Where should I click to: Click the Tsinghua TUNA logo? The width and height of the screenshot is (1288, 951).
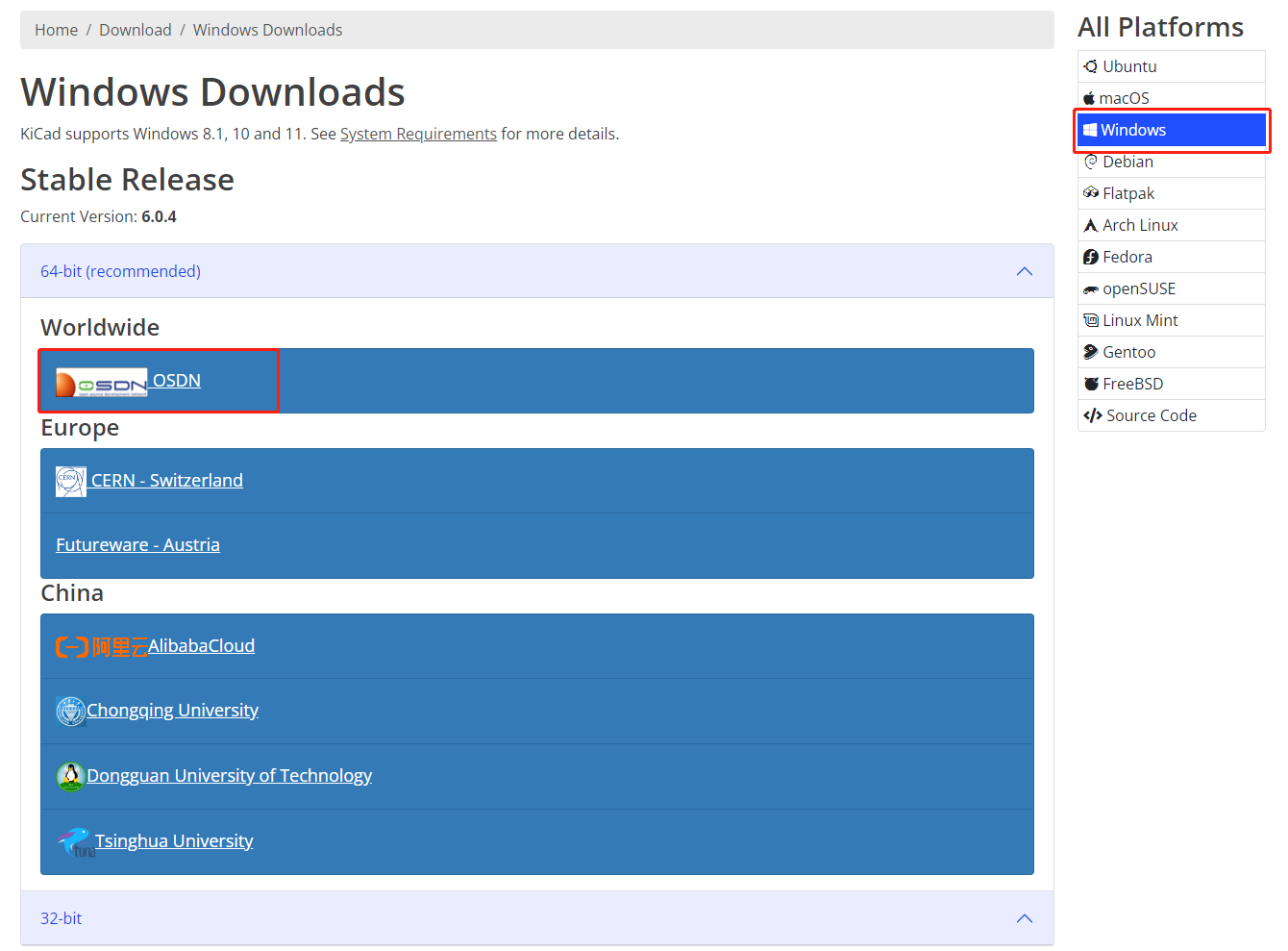(x=75, y=842)
